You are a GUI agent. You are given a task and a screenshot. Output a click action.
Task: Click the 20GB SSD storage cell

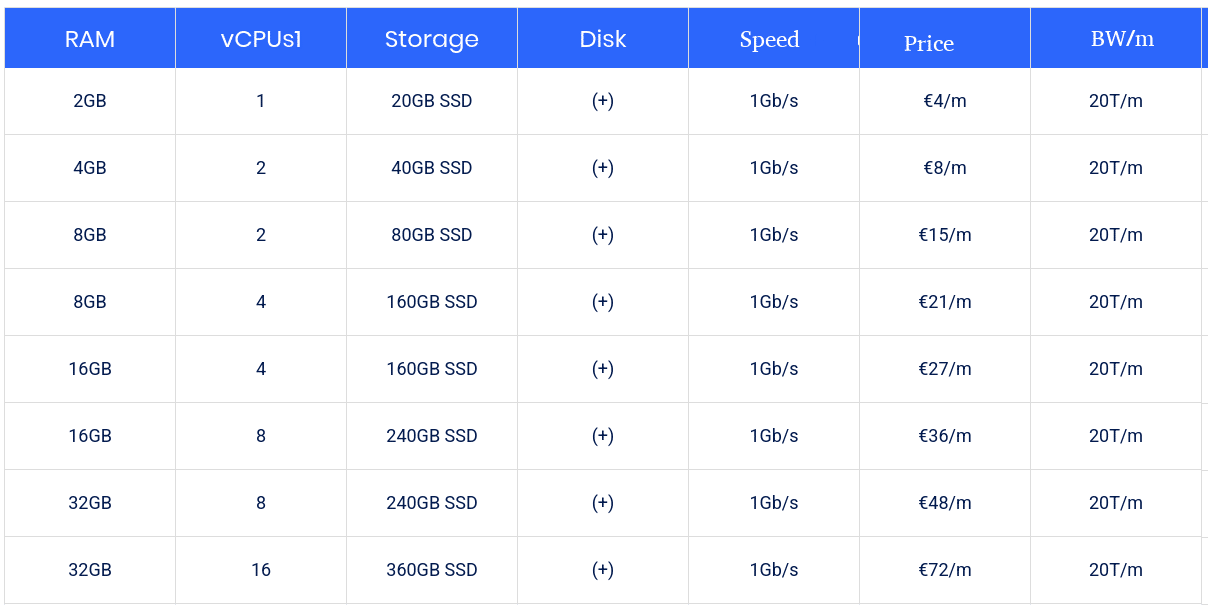[432, 101]
